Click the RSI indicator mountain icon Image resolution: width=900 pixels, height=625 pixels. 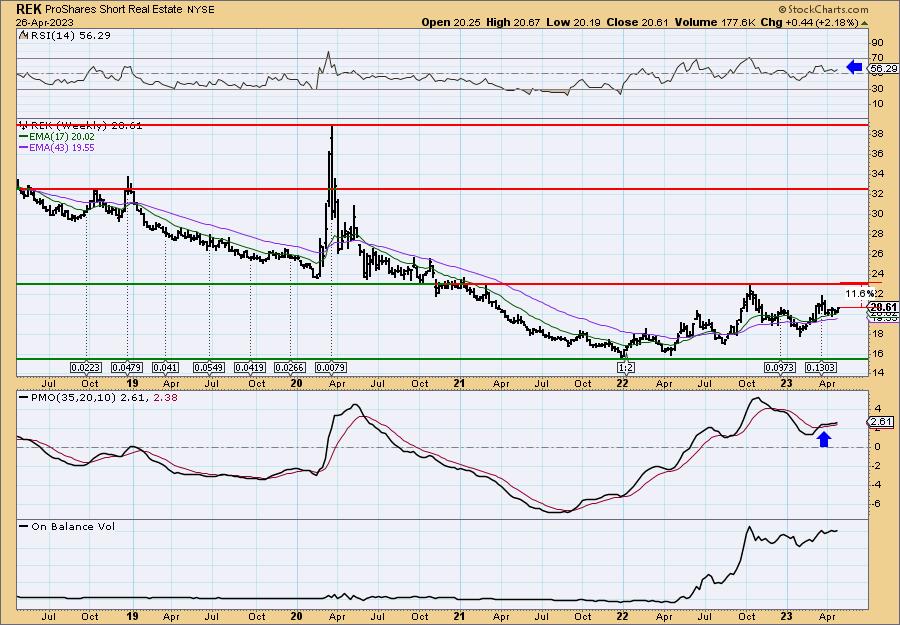(23, 36)
